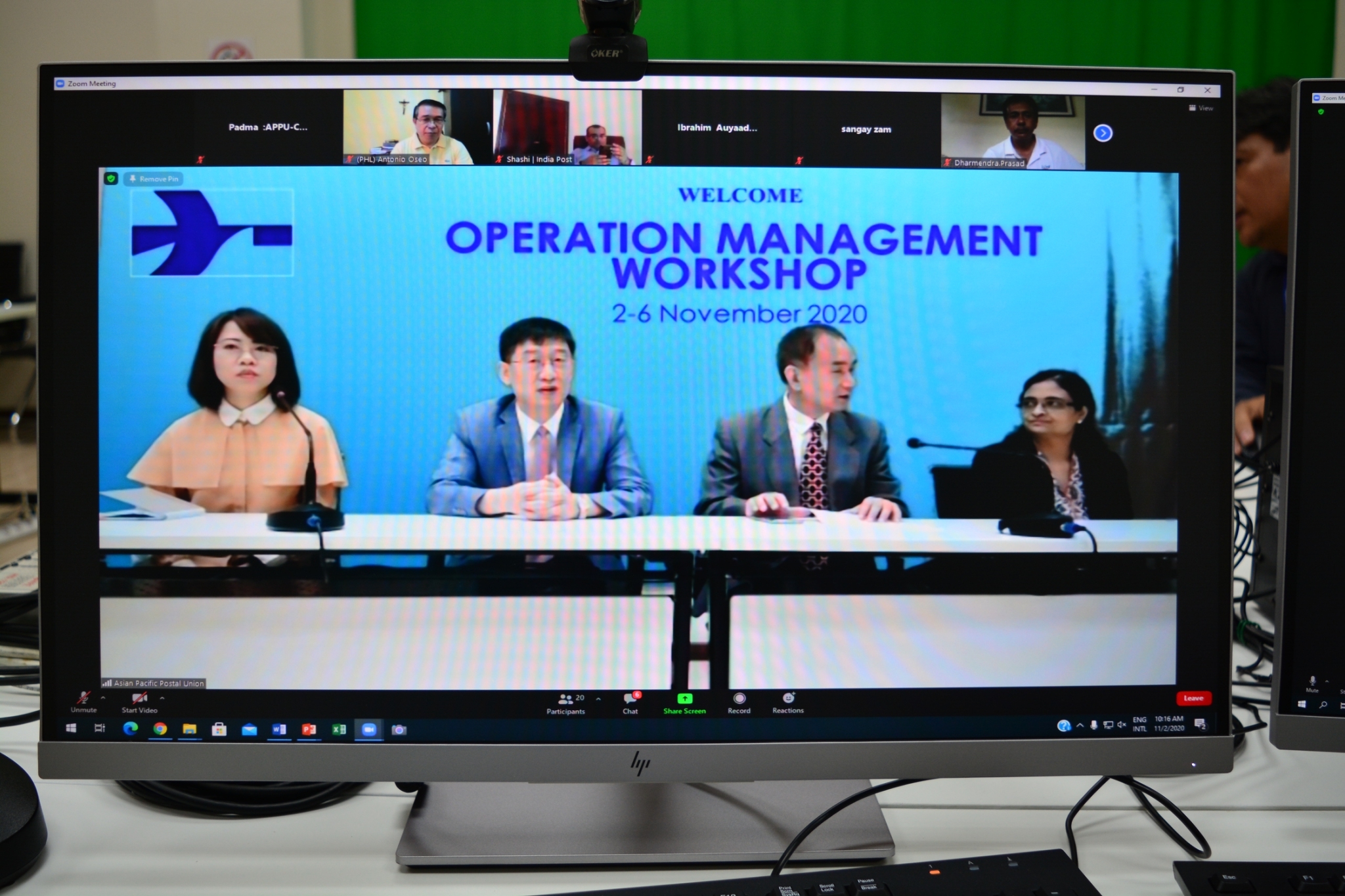Open the Camera app from taskbar
The height and width of the screenshot is (896, 1345).
pos(399,730)
